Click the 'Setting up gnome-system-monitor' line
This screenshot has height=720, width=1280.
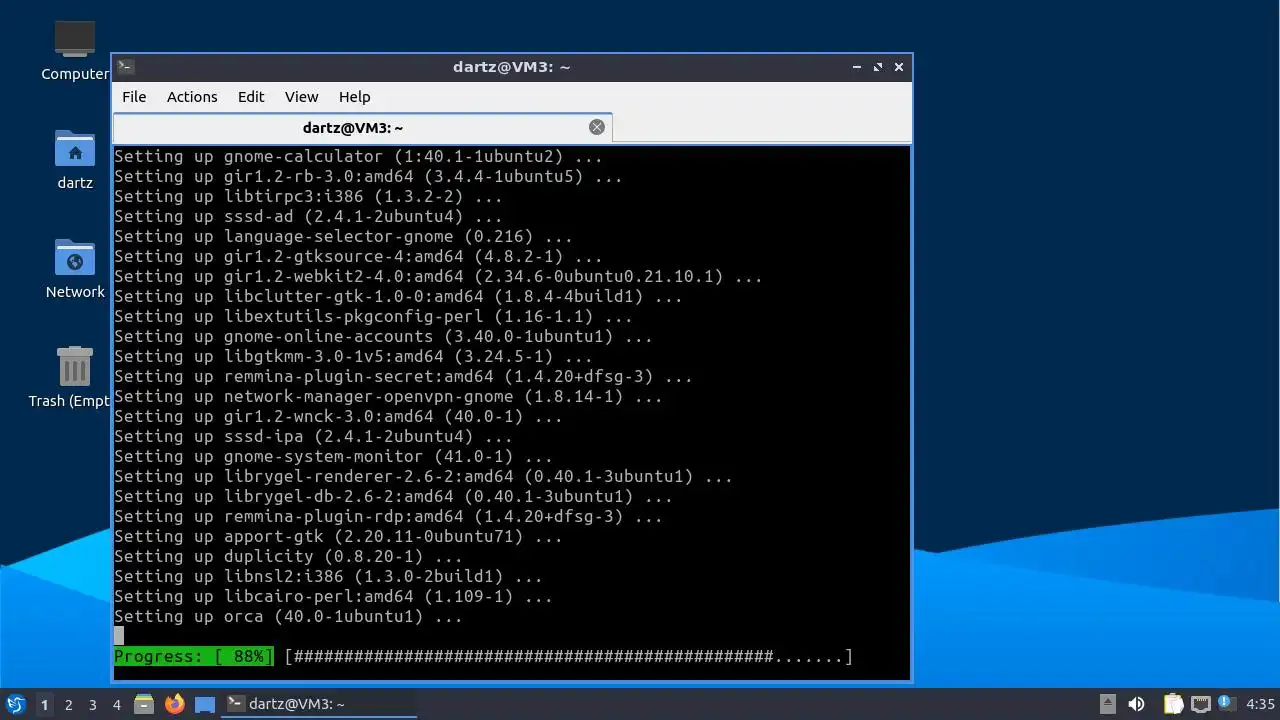point(333,456)
